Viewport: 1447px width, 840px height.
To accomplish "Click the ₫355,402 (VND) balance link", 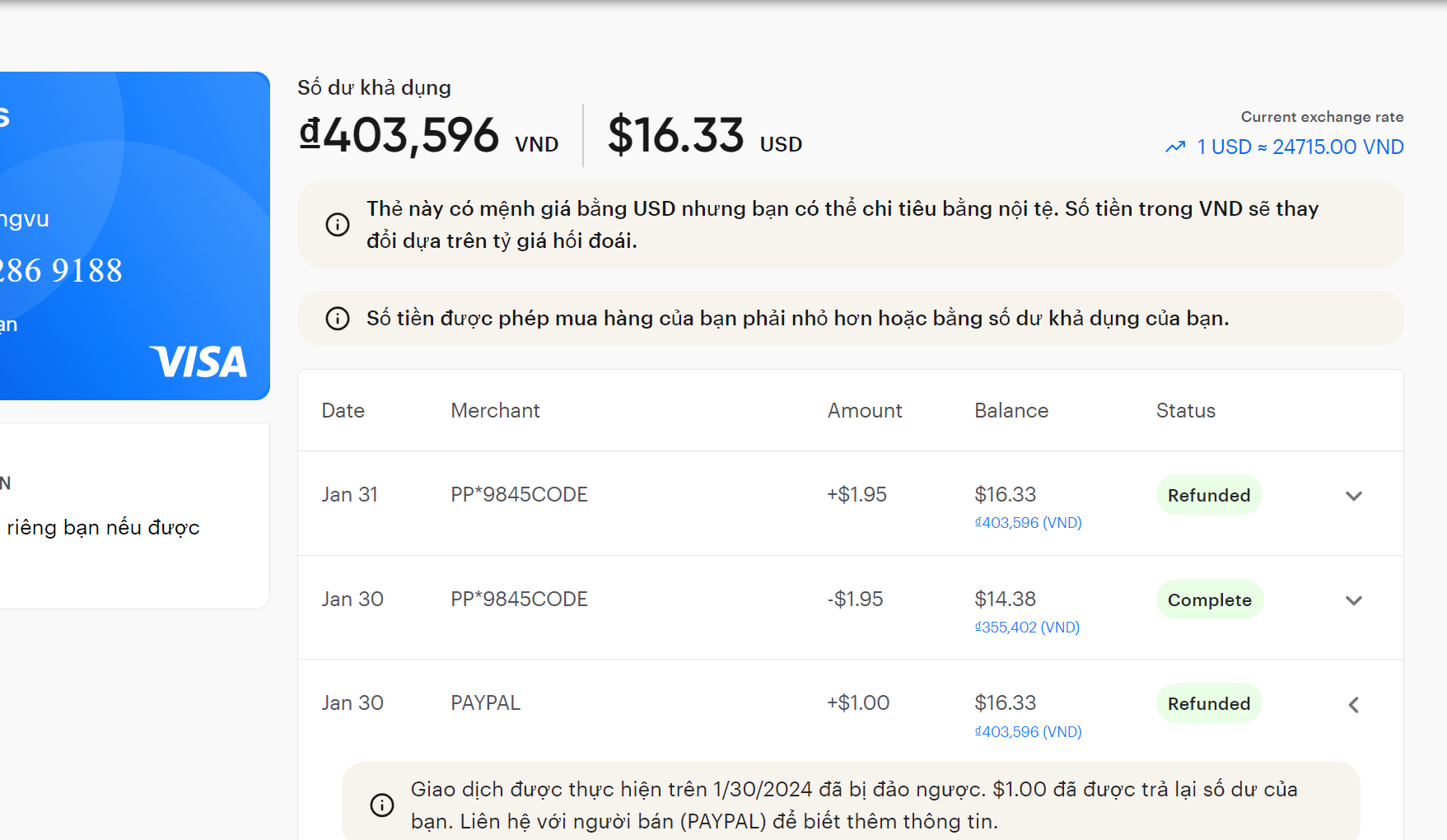I will click(x=1027, y=628).
